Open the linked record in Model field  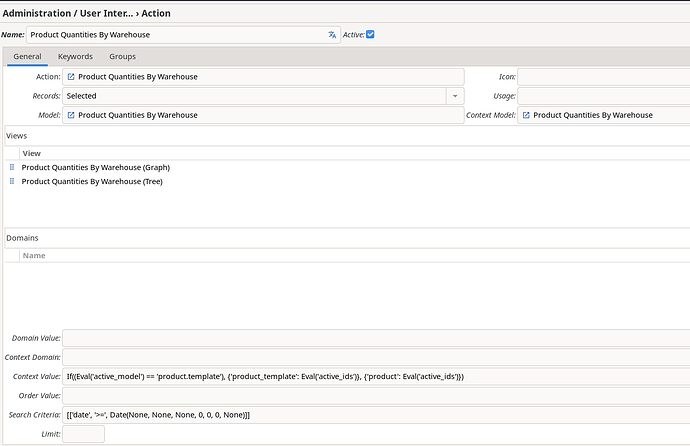[x=71, y=115]
